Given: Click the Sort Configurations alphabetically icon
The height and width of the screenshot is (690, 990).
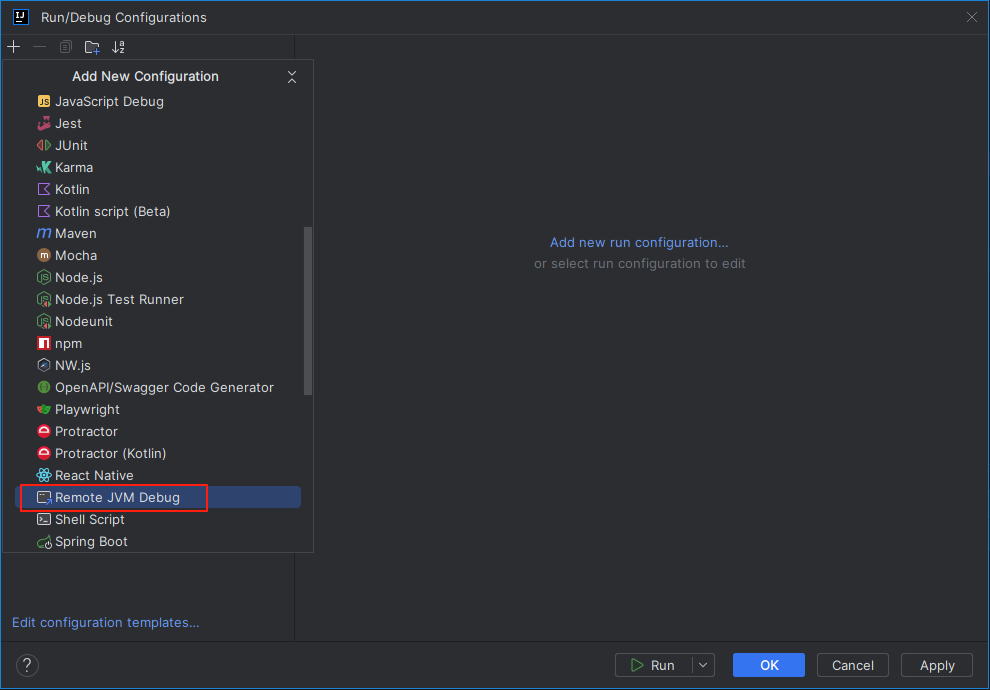Looking at the screenshot, I should point(119,47).
